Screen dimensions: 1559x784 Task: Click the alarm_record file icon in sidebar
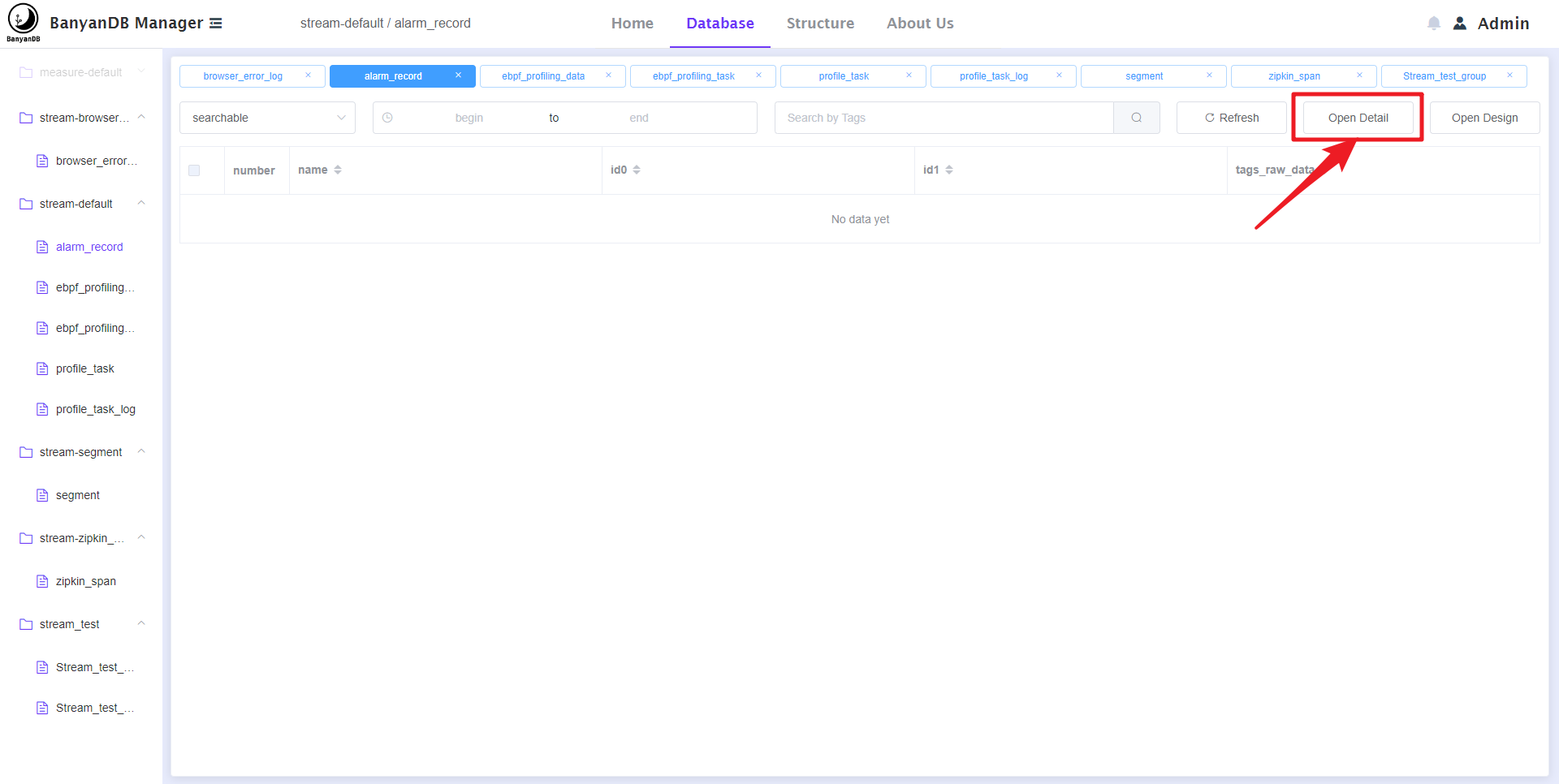pyautogui.click(x=42, y=247)
